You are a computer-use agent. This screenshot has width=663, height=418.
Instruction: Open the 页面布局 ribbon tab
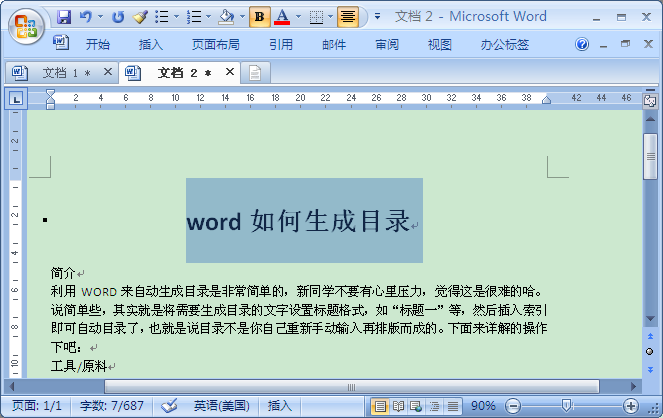[216, 44]
